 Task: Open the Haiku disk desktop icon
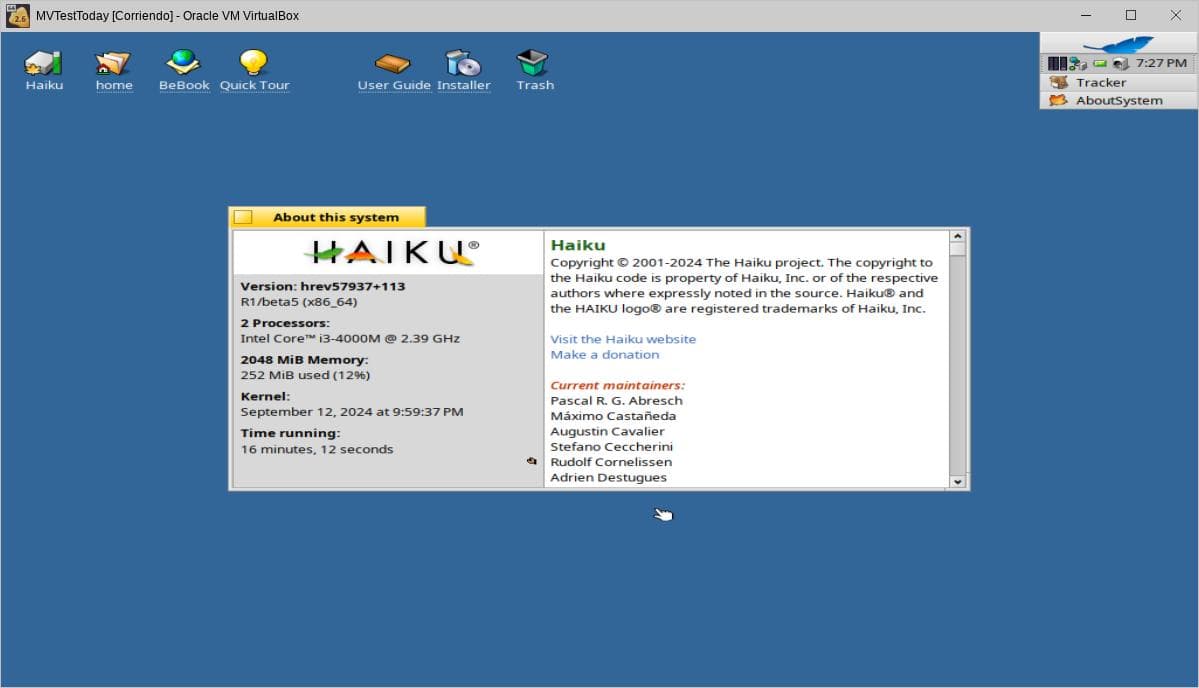(x=44, y=63)
